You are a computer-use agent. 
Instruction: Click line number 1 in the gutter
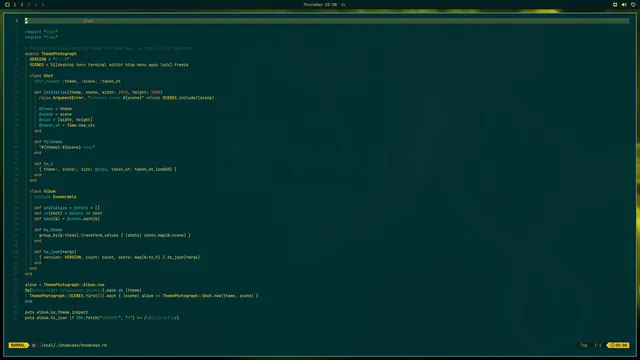pos(17,20)
